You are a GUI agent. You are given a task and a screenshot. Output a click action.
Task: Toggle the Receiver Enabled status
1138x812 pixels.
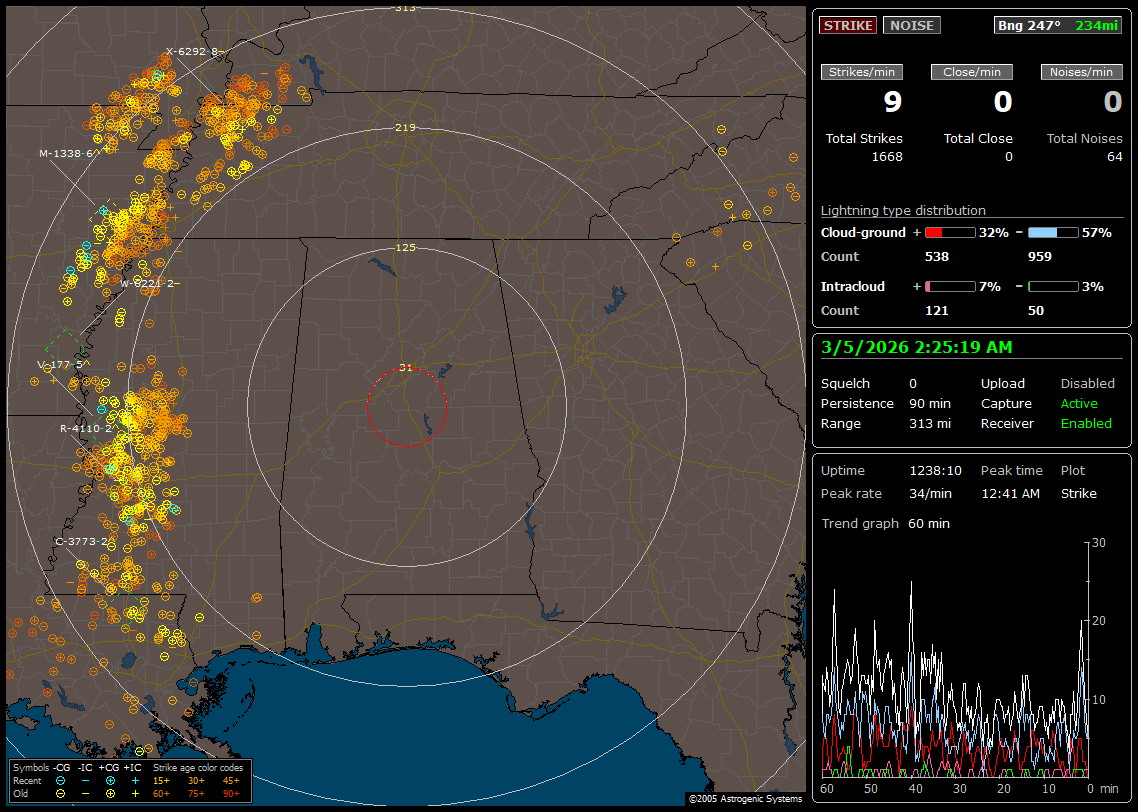click(x=1086, y=424)
